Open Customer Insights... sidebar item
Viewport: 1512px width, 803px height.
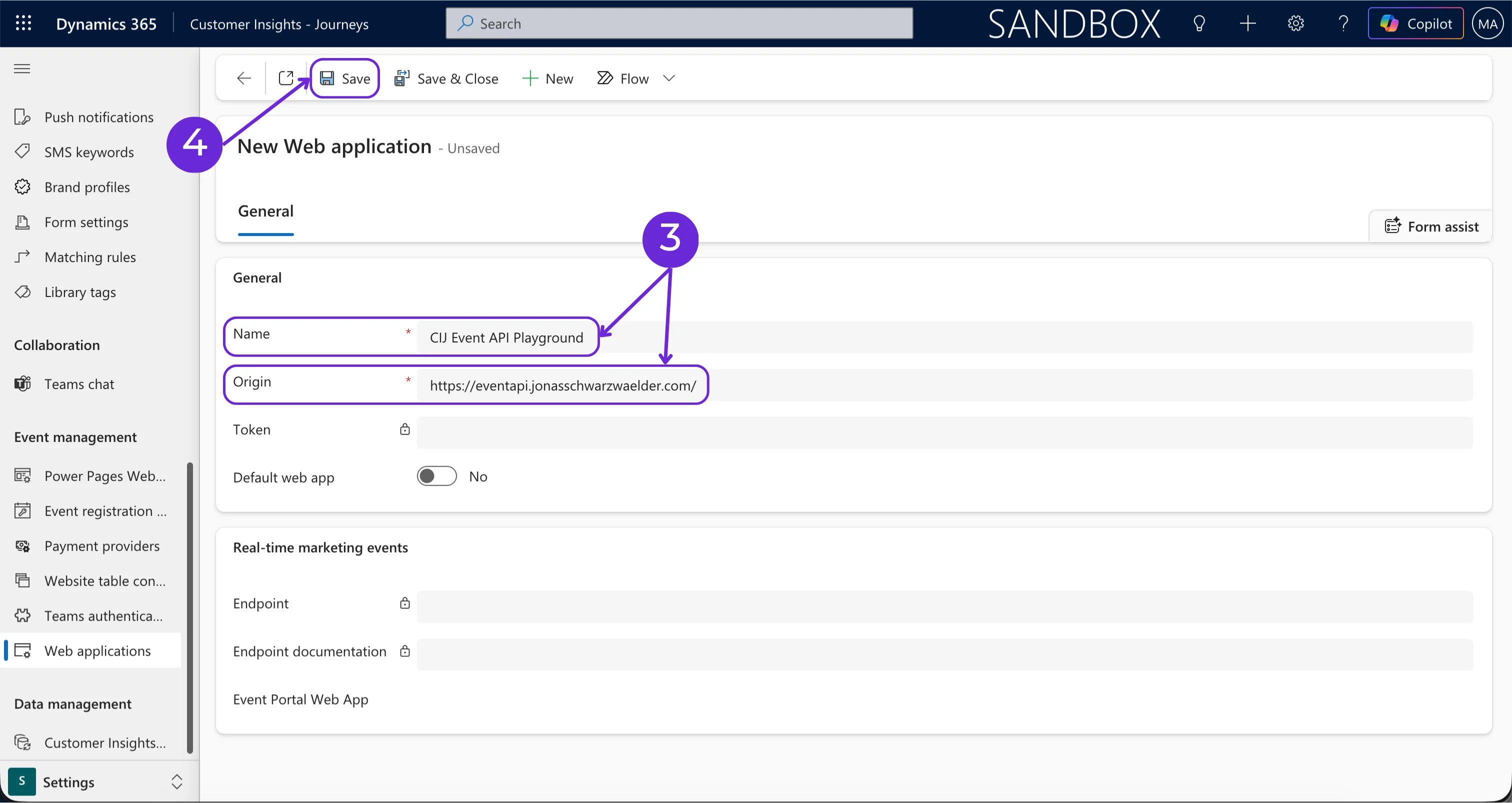pyautogui.click(x=91, y=742)
